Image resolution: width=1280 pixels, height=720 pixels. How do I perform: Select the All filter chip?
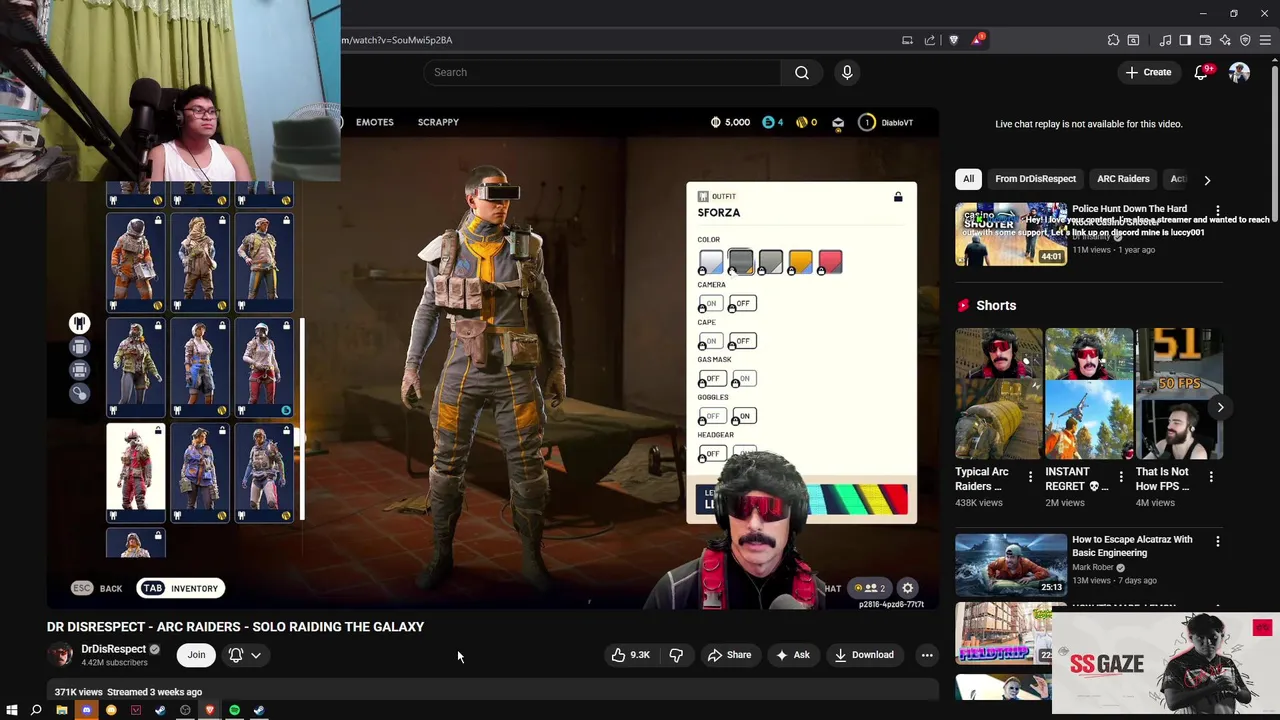click(x=968, y=179)
